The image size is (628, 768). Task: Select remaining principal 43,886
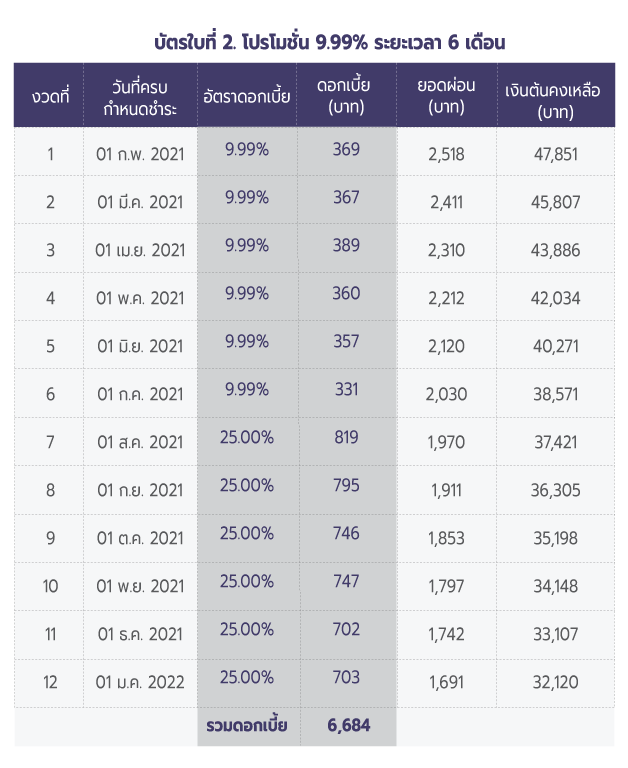pyautogui.click(x=556, y=250)
